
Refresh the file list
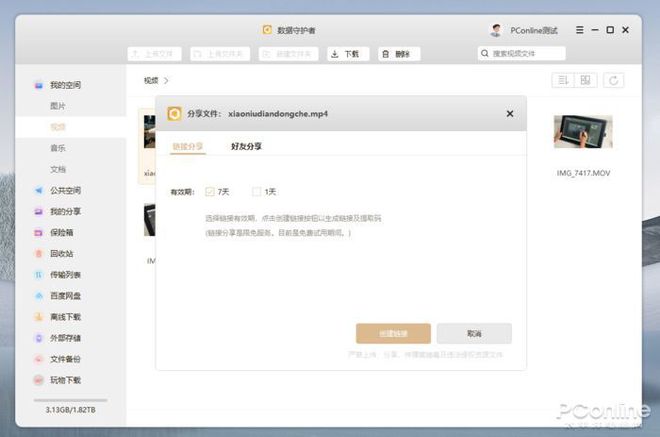(614, 80)
